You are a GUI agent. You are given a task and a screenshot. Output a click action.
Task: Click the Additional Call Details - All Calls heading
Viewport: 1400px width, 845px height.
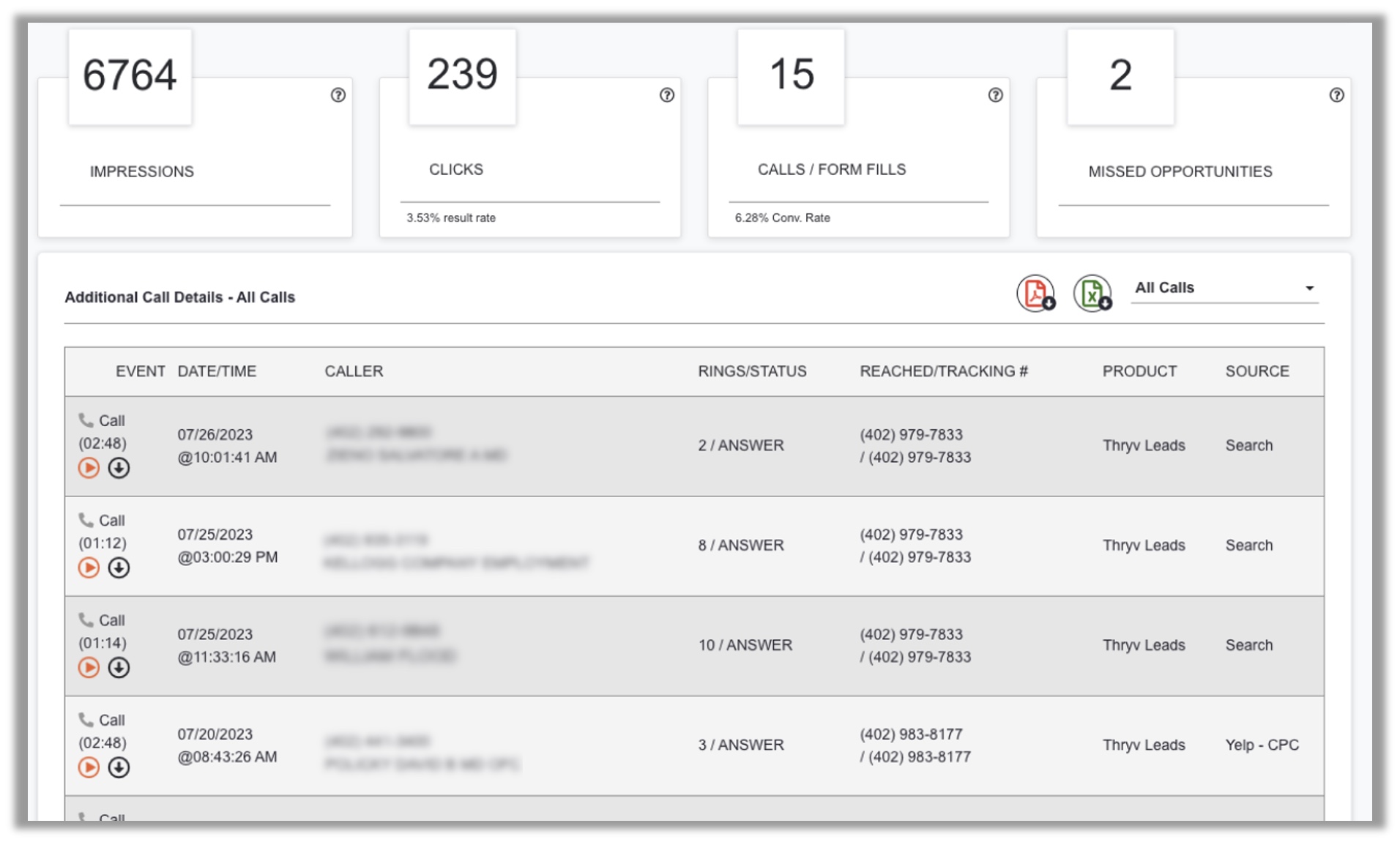[179, 297]
